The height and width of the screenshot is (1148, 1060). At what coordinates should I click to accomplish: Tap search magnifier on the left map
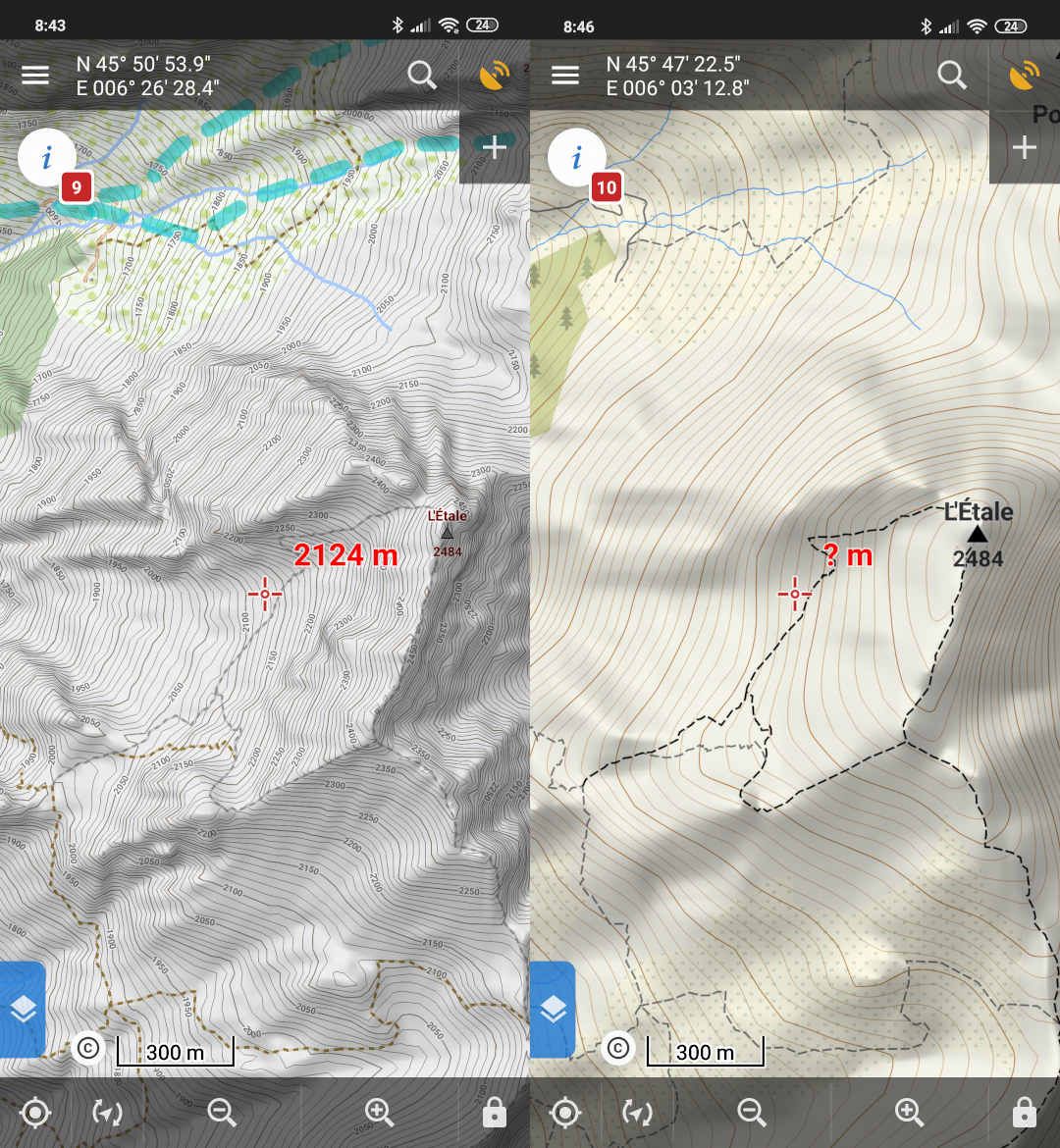point(422,76)
